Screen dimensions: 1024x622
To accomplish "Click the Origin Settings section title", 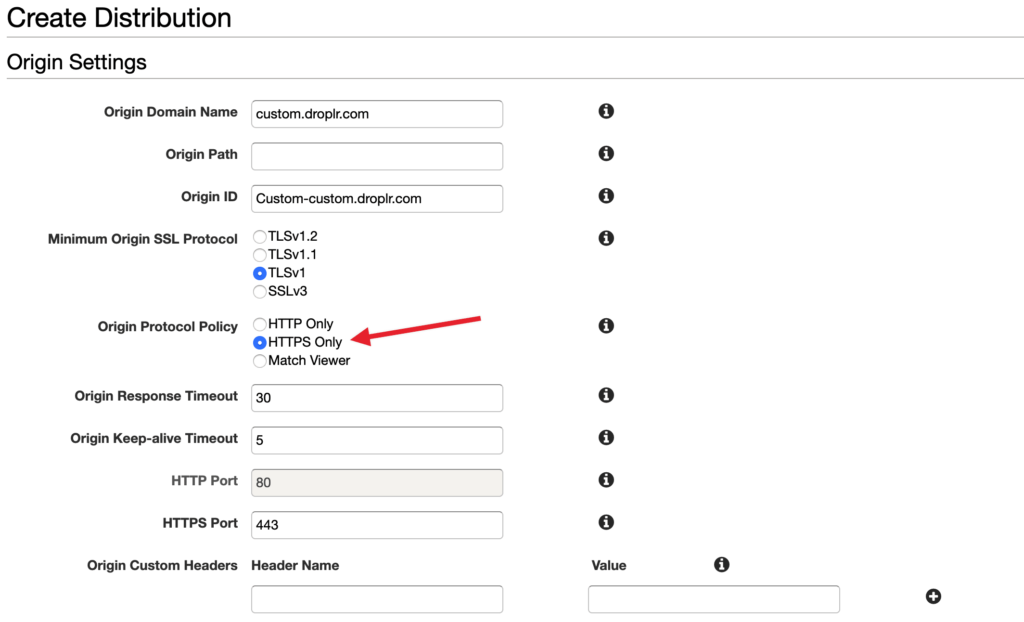I will pos(76,62).
